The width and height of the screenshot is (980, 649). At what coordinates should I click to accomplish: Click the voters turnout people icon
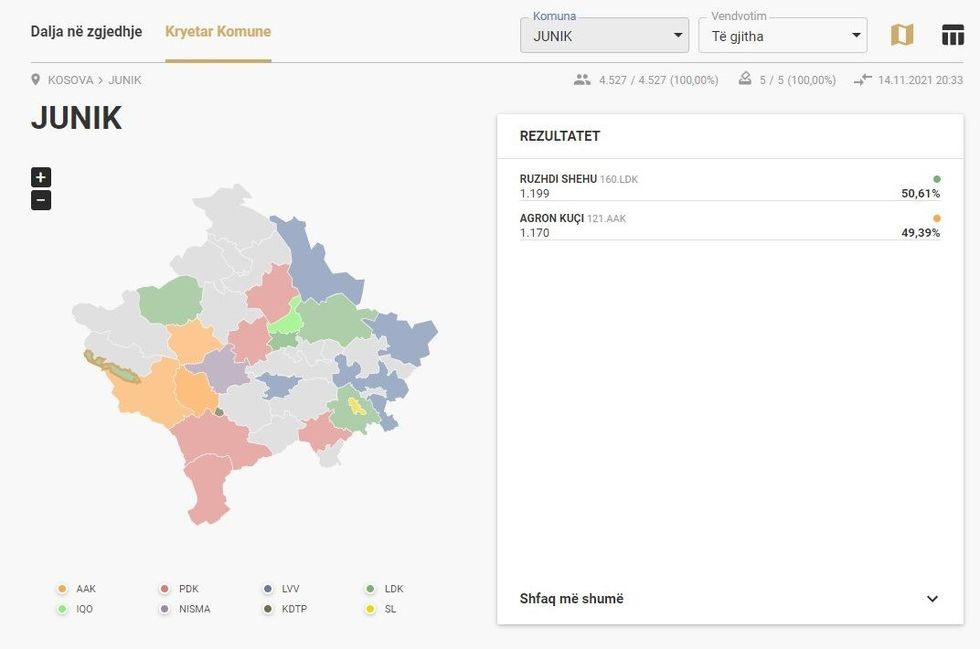pyautogui.click(x=582, y=80)
